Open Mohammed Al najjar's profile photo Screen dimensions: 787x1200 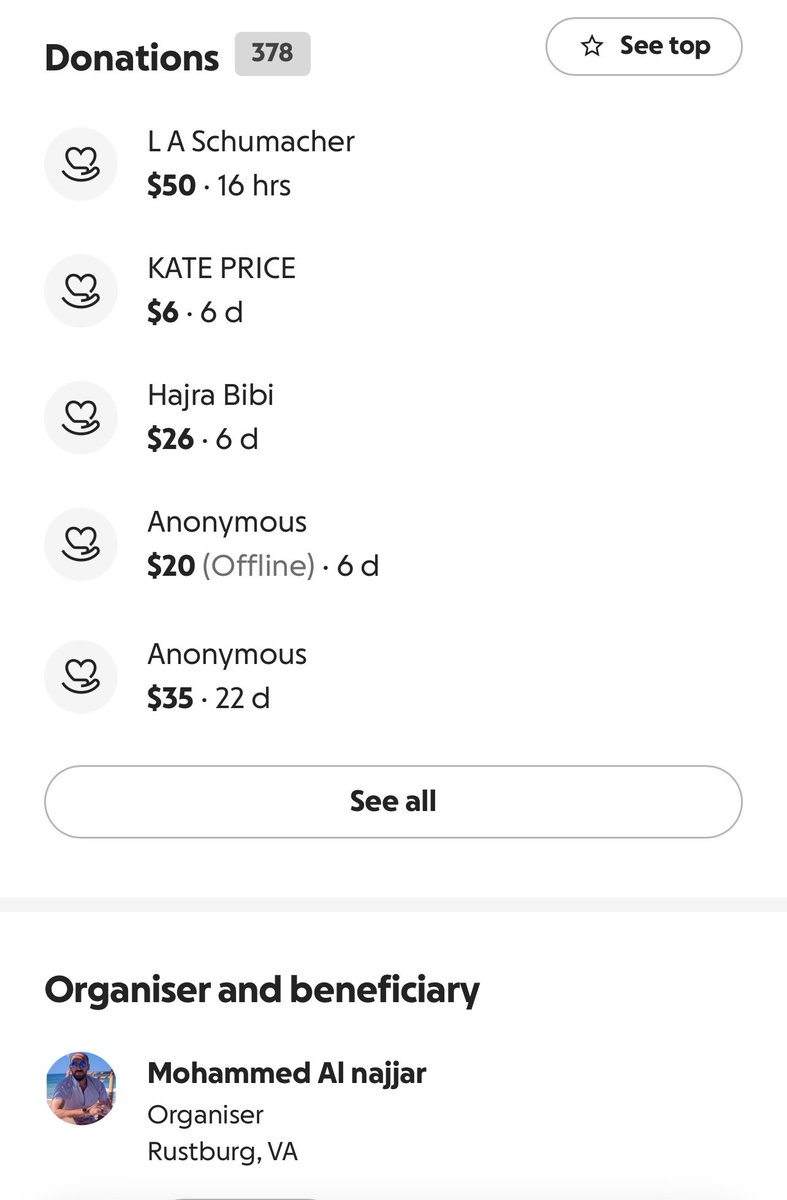point(82,1088)
